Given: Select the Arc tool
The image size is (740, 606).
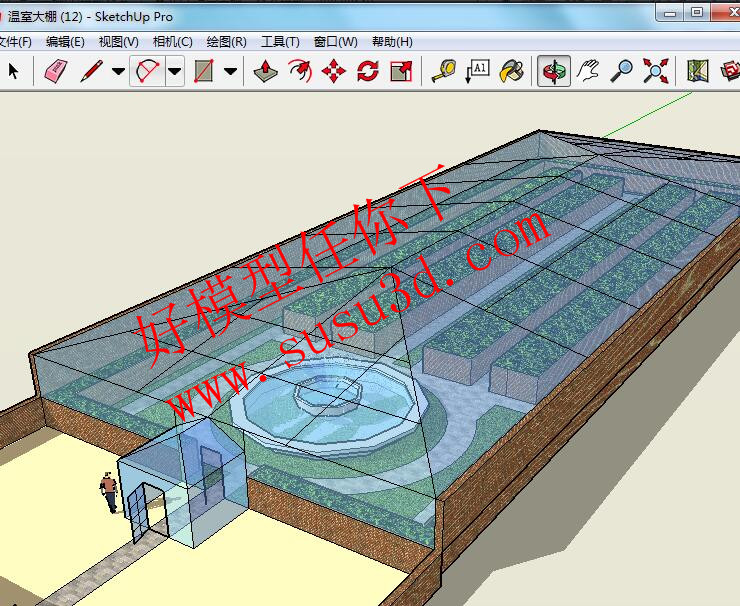Looking at the screenshot, I should pyautogui.click(x=148, y=71).
